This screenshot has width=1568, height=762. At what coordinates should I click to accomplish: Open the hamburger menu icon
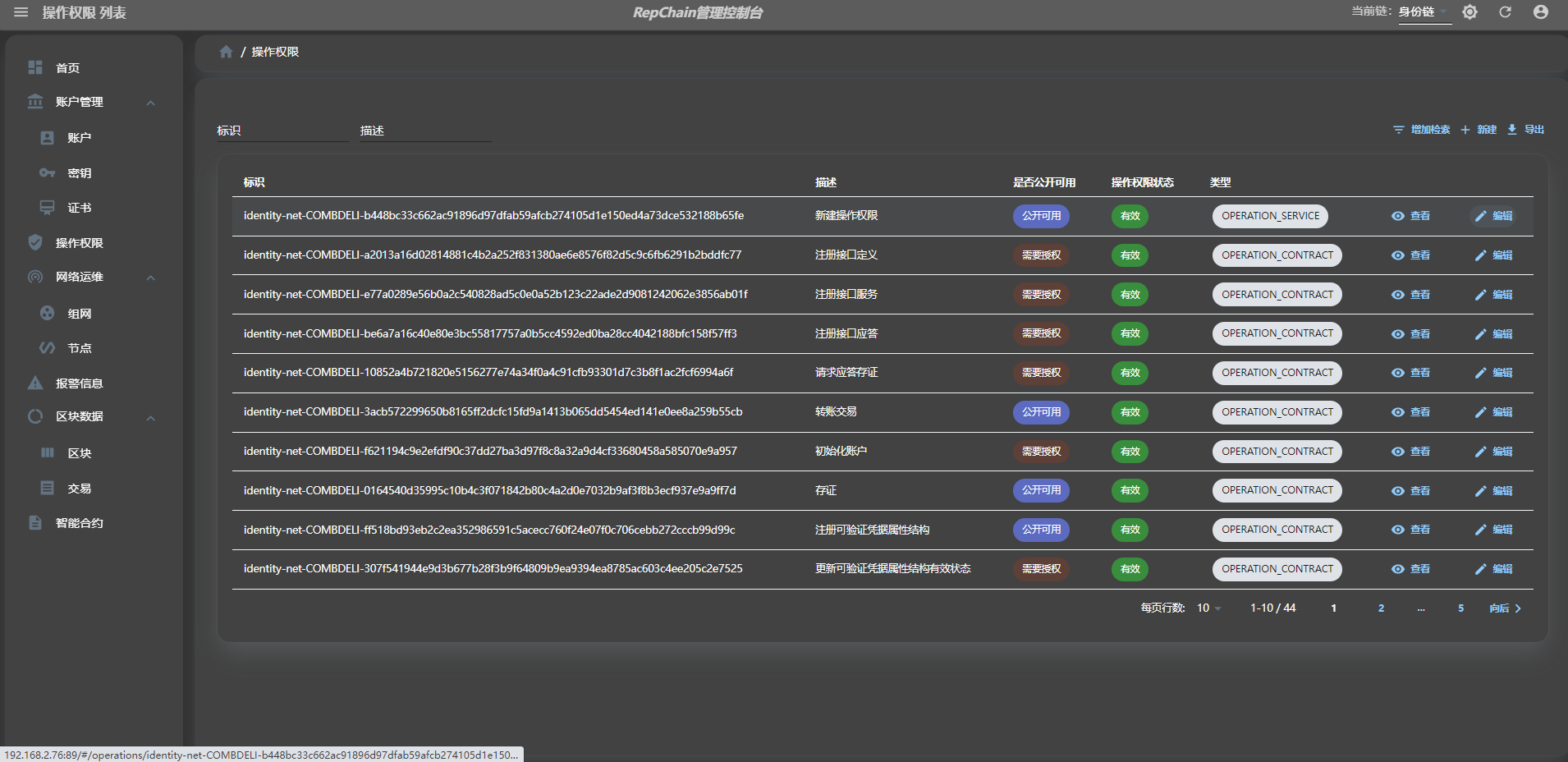click(21, 12)
